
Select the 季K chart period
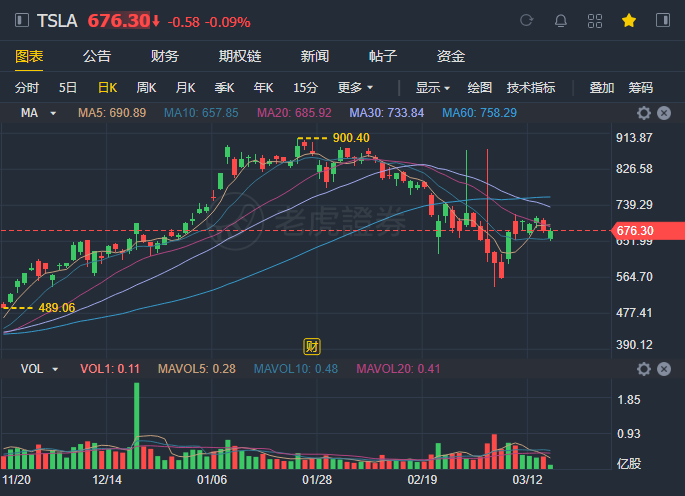pos(225,88)
